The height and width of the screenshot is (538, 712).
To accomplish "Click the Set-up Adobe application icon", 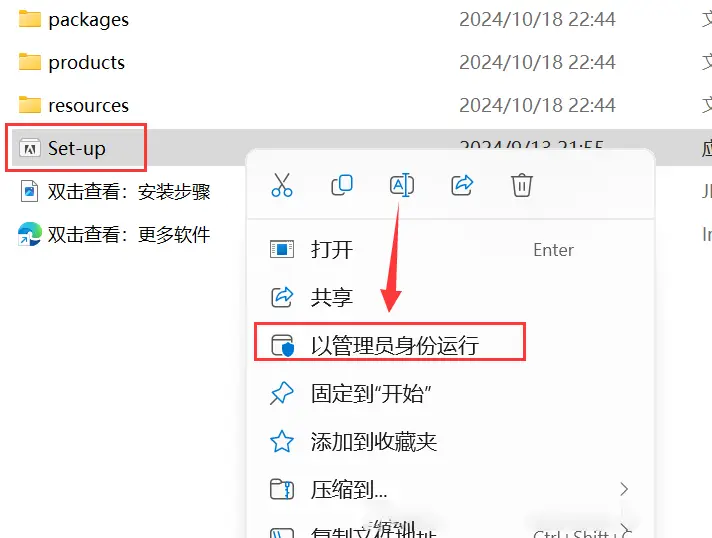I will pos(30,148).
